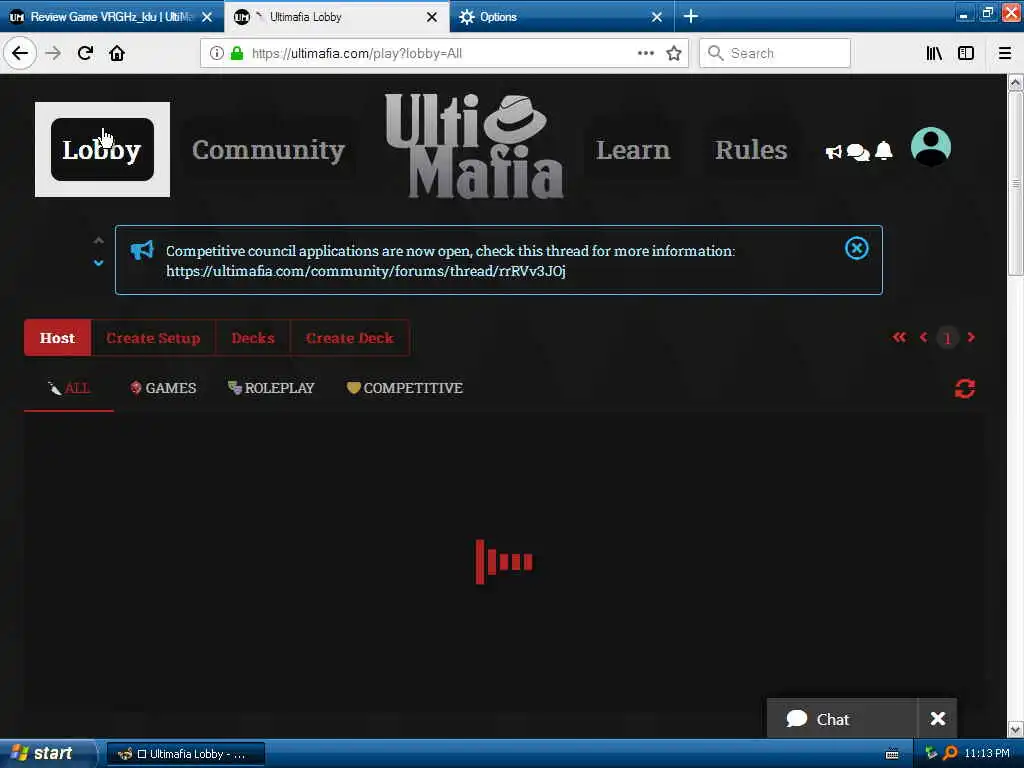Toggle the browser sidebar view
This screenshot has width=1024, height=768.
point(965,53)
